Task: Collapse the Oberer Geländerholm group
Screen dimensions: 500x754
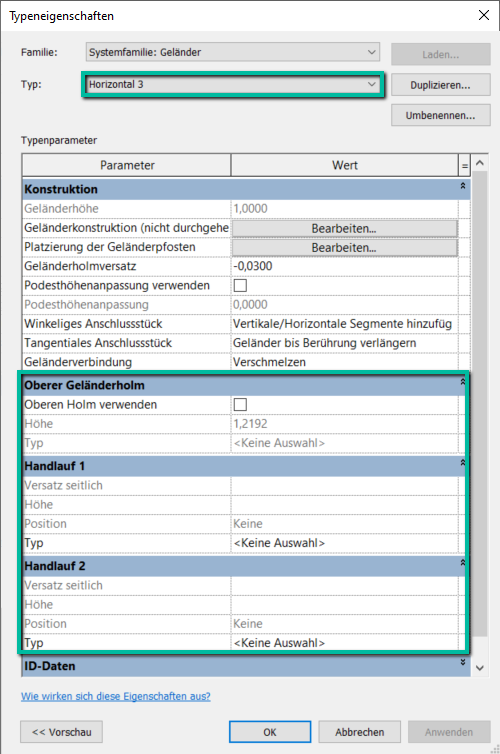Action: tap(462, 382)
